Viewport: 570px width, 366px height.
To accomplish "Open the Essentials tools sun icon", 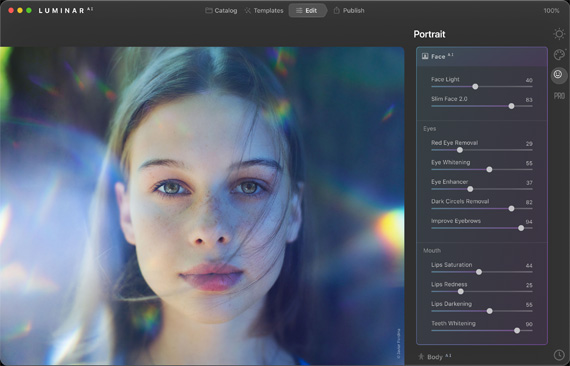I will [x=559, y=34].
